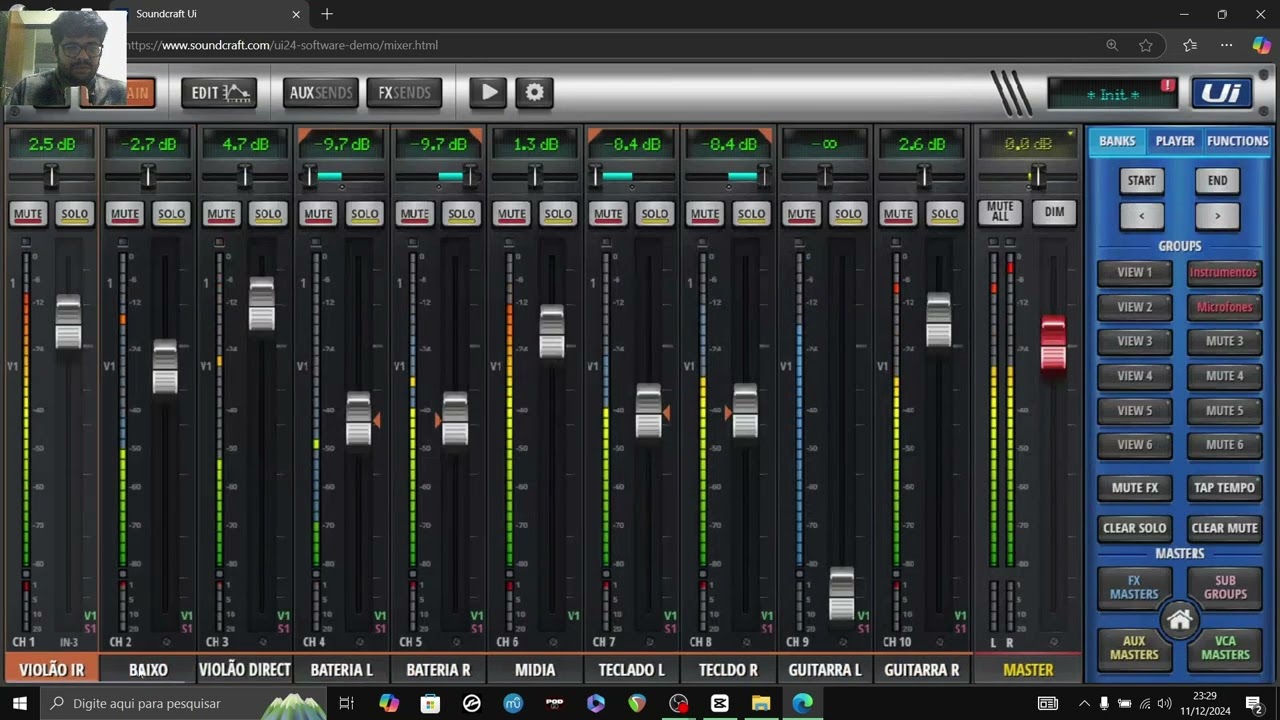The height and width of the screenshot is (720, 1280).
Task: Switch to the BANKS tab
Action: point(1117,141)
